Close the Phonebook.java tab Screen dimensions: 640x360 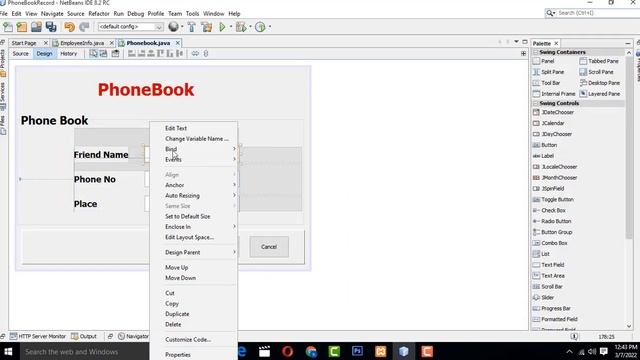click(178, 43)
